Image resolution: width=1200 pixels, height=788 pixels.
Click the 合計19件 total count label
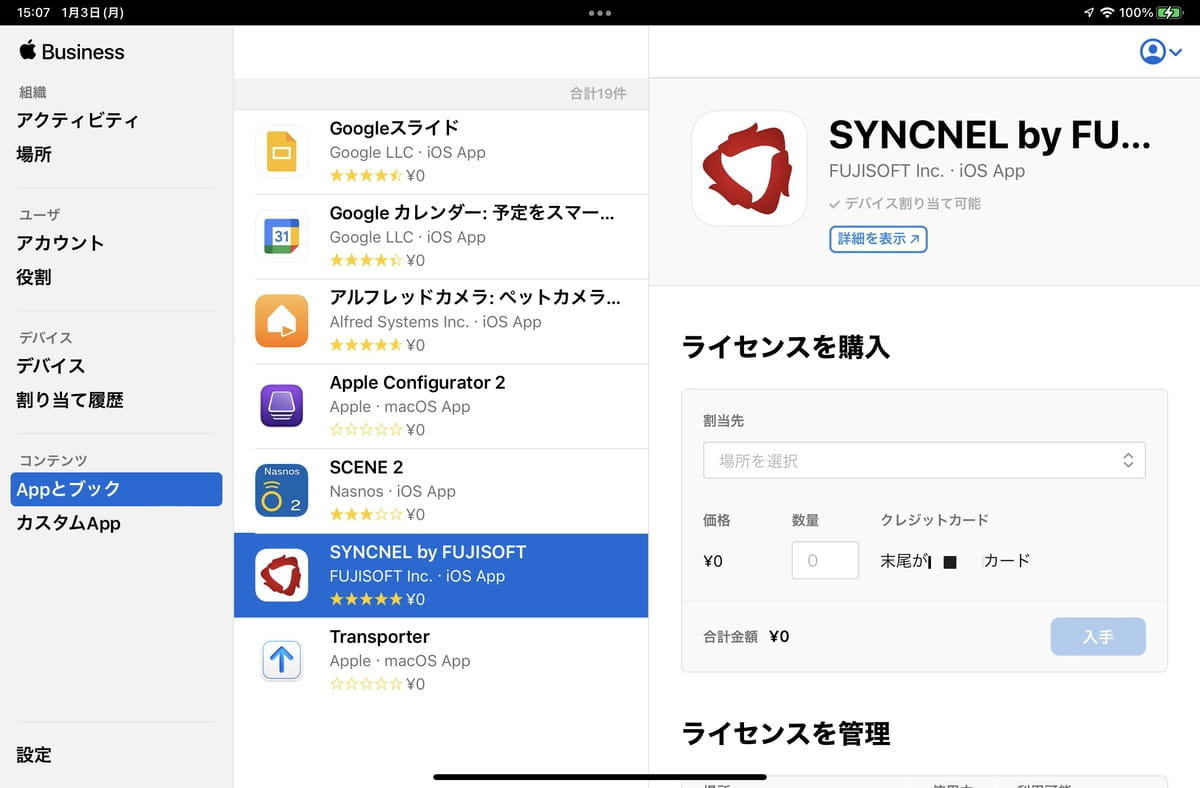[x=598, y=94]
